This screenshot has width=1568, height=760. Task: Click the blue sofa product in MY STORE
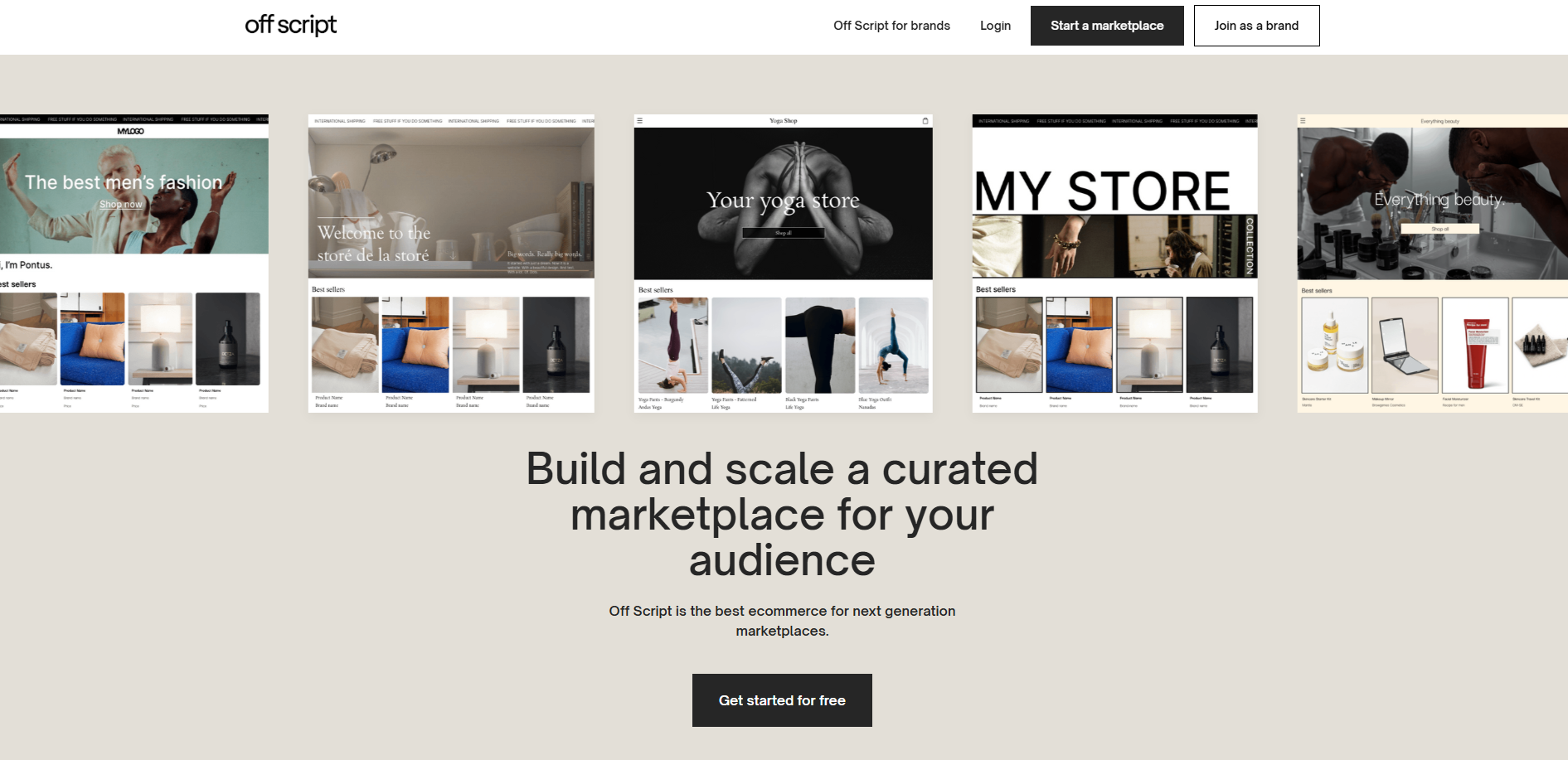point(1080,345)
